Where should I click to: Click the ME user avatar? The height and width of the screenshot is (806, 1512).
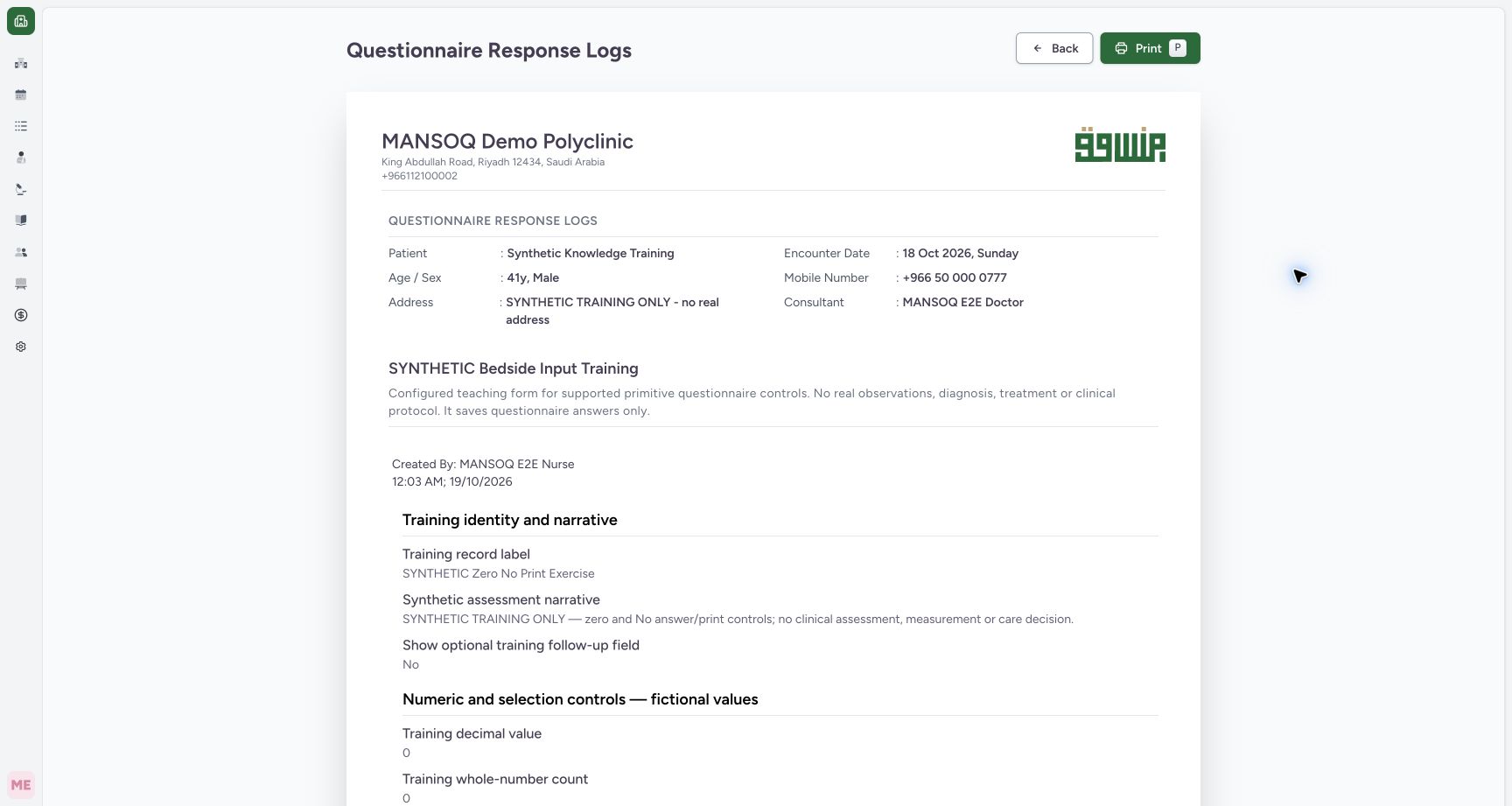click(21, 785)
